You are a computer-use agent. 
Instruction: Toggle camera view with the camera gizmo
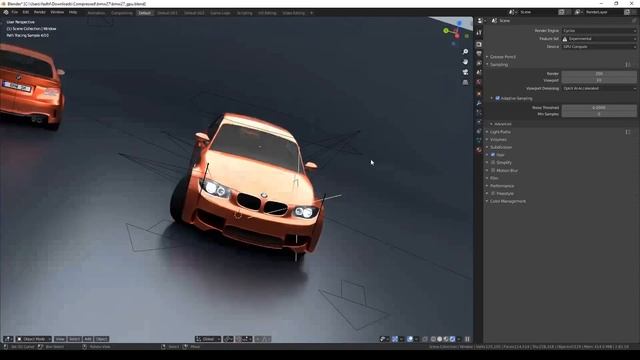point(465,72)
